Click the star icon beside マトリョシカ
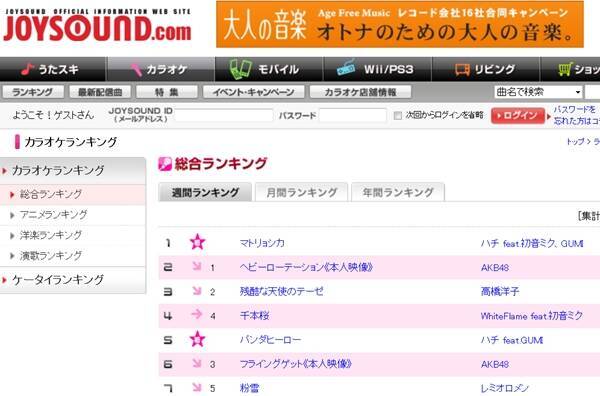 tap(197, 242)
